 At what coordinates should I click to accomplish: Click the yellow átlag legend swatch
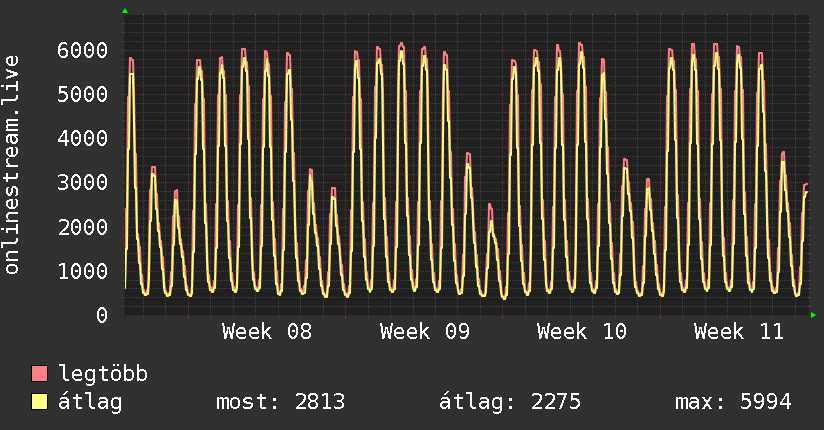(40, 403)
